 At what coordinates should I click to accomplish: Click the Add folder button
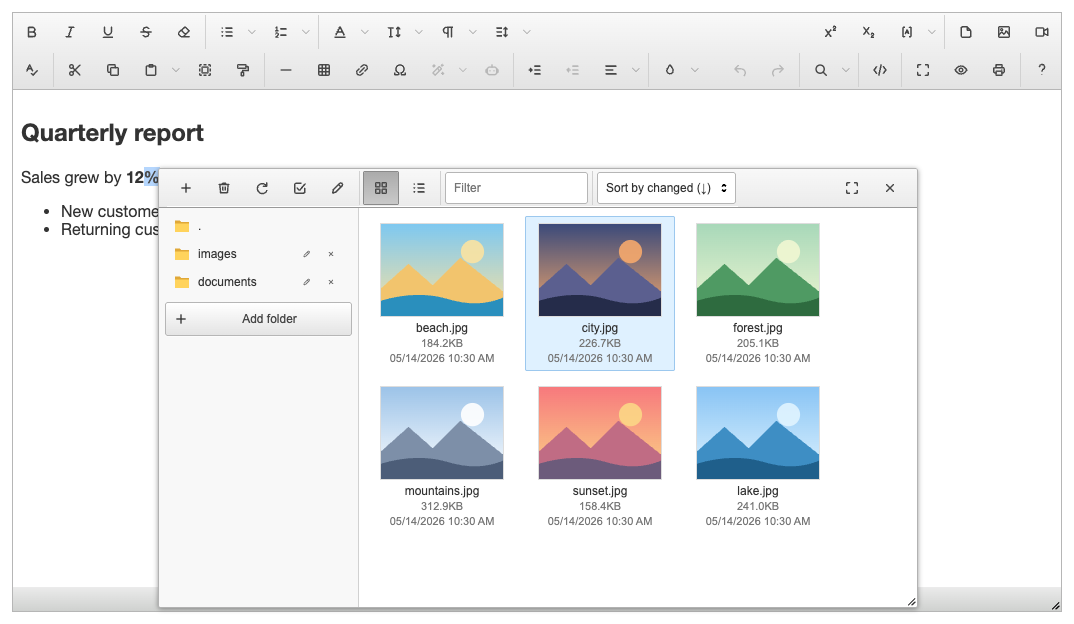[258, 319]
